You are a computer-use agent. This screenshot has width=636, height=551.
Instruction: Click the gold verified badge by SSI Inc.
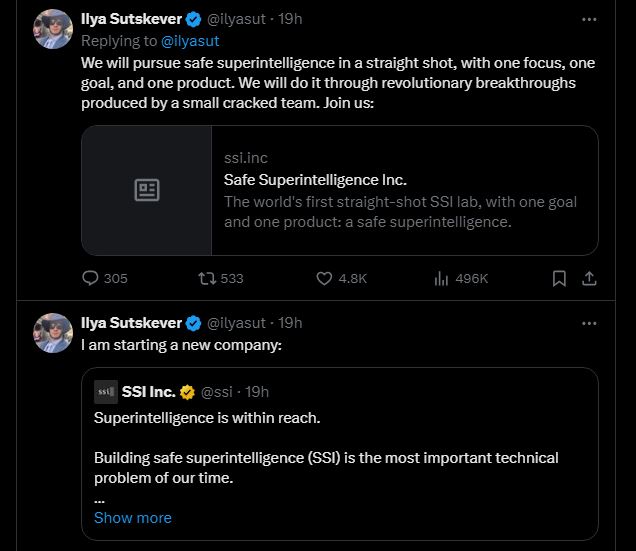pyautogui.click(x=187, y=391)
